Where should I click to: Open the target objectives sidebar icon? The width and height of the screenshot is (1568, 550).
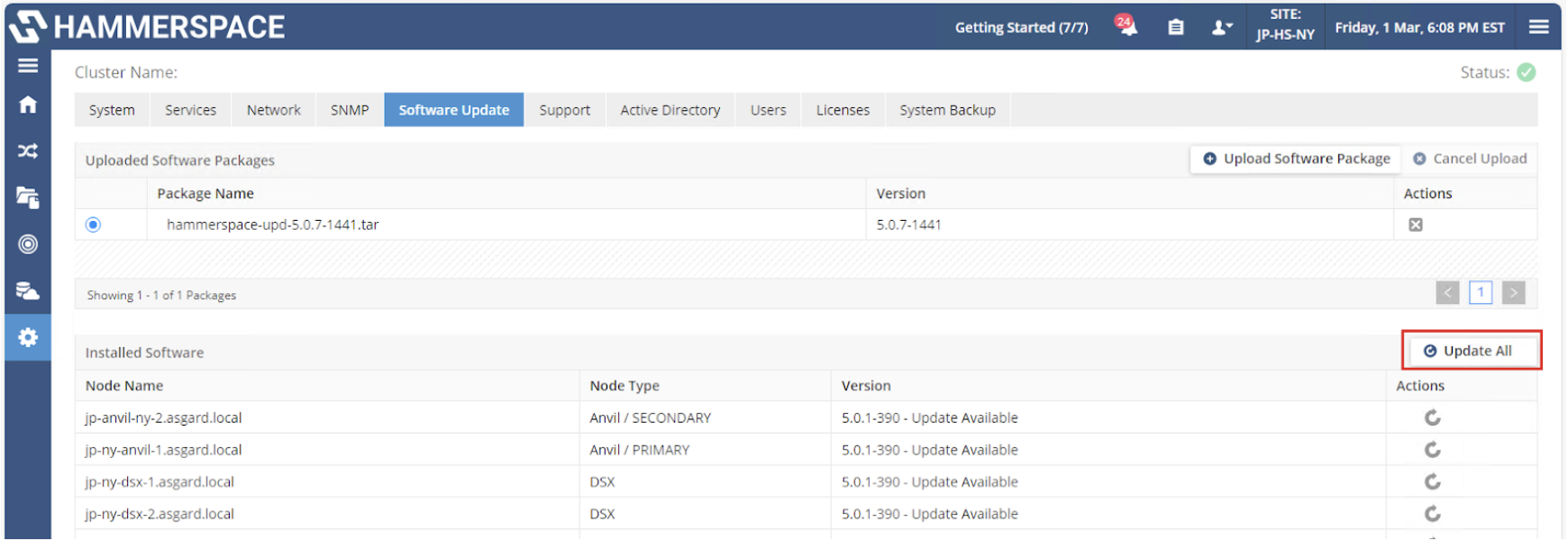[x=28, y=244]
